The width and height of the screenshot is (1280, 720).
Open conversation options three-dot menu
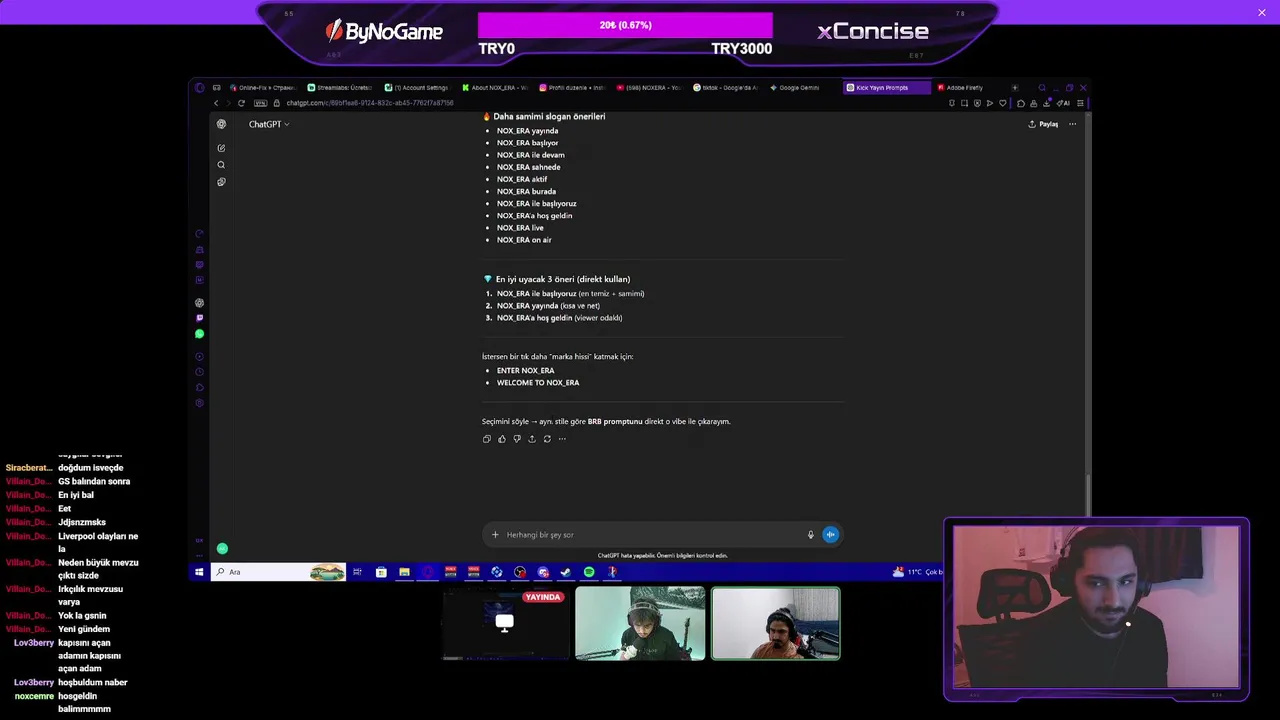tap(1072, 124)
